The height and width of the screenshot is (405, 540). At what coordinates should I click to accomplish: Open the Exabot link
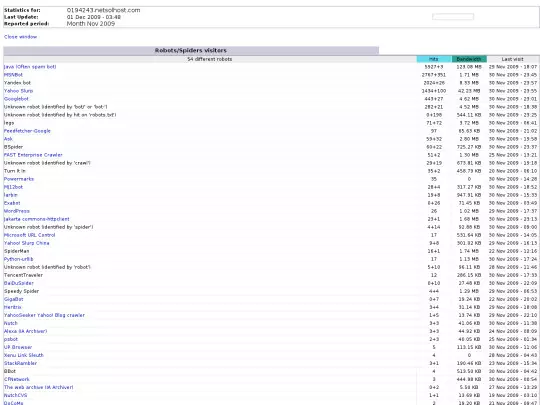(12, 203)
